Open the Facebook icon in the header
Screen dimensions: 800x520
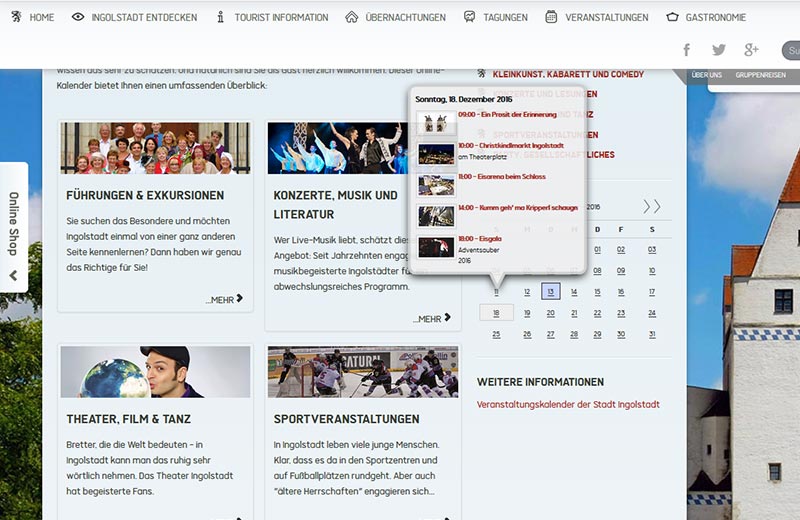(x=686, y=50)
